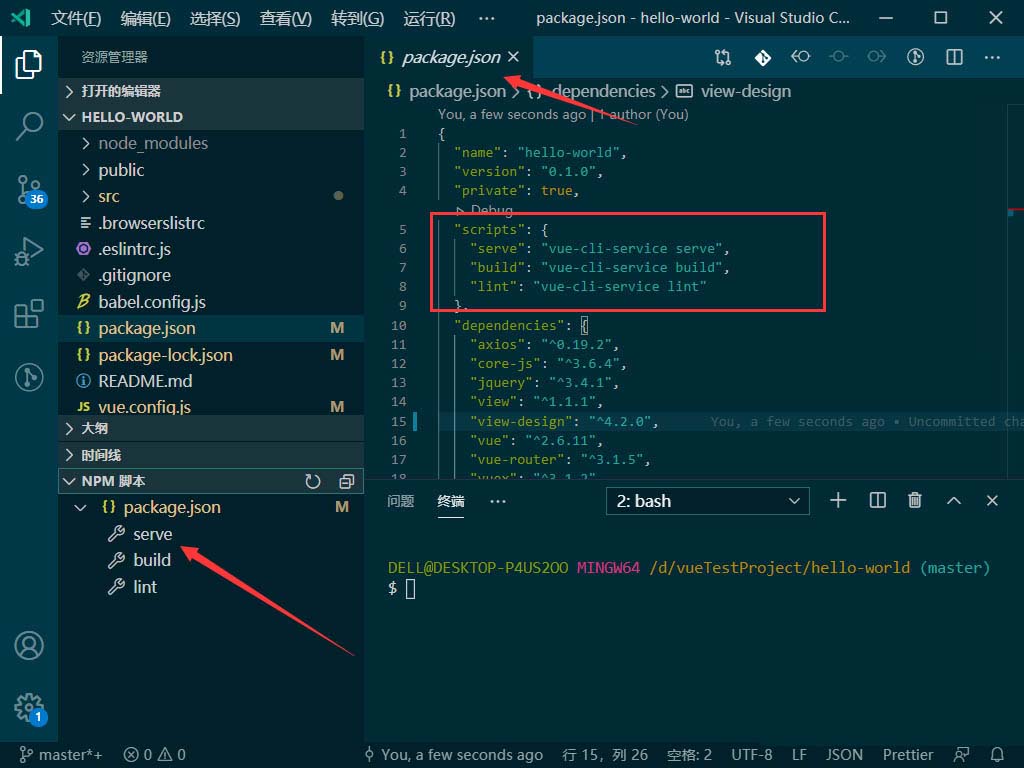Open file history with the GitLens clock icon
Viewport: 1024px width, 768px height.
click(915, 57)
